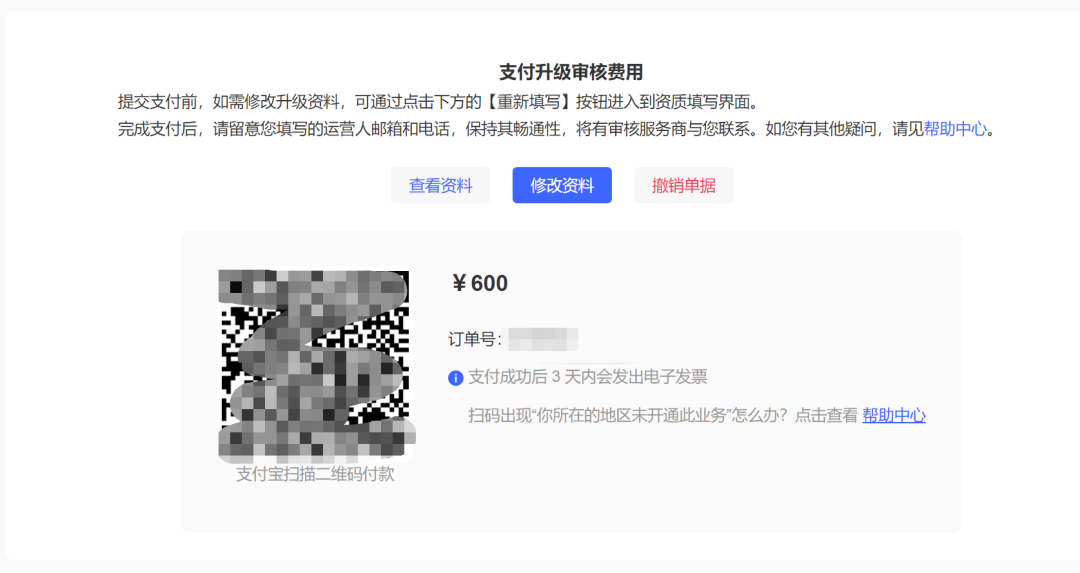Click the blurred order number value
The image size is (1080, 573).
point(543,340)
